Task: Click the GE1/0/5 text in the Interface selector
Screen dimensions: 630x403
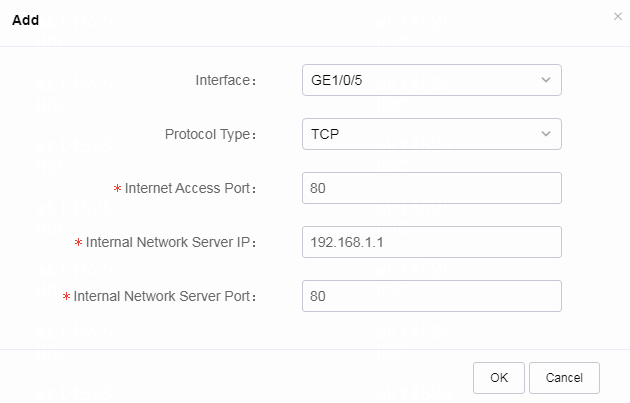Action: (x=336, y=80)
